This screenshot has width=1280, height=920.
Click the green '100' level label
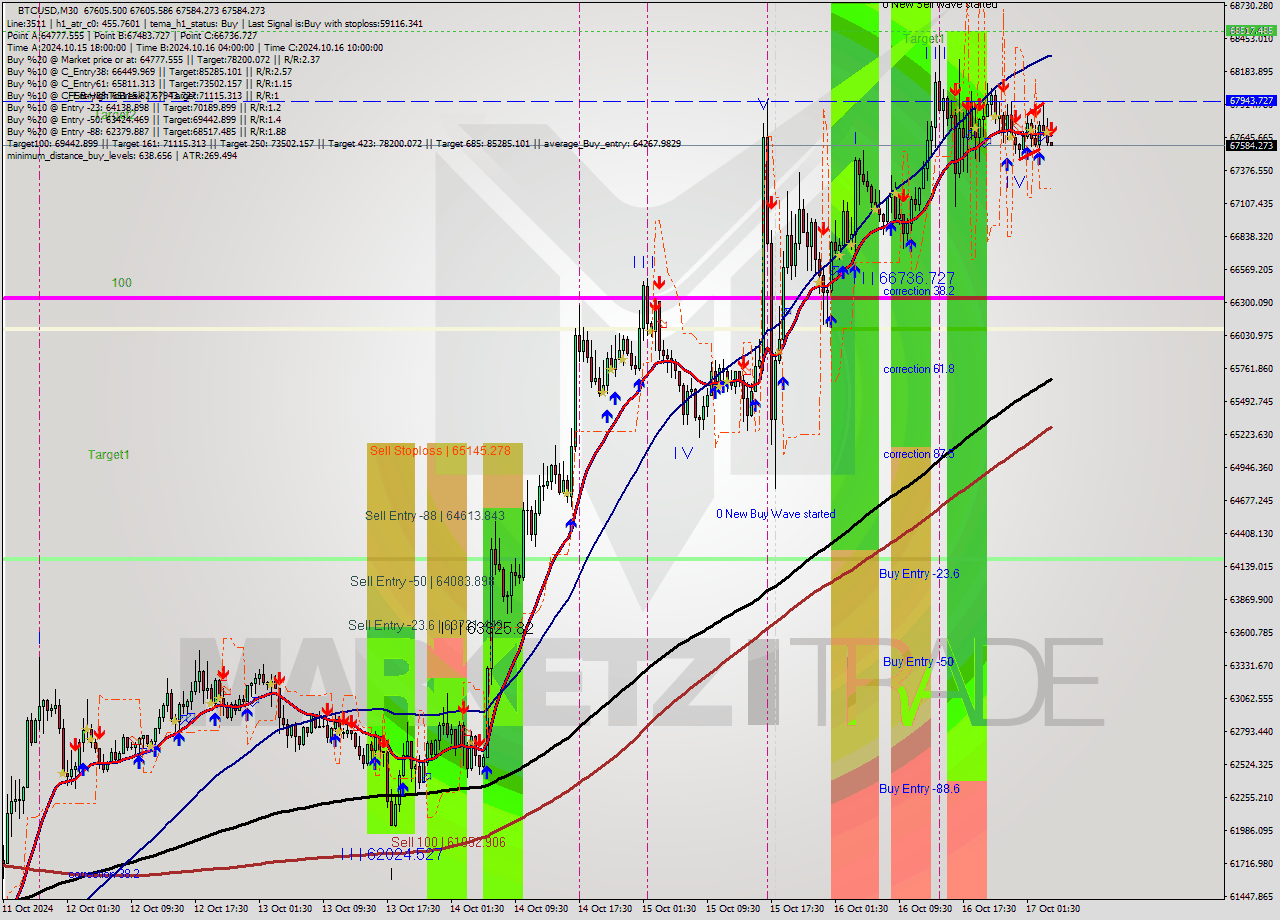tap(121, 283)
